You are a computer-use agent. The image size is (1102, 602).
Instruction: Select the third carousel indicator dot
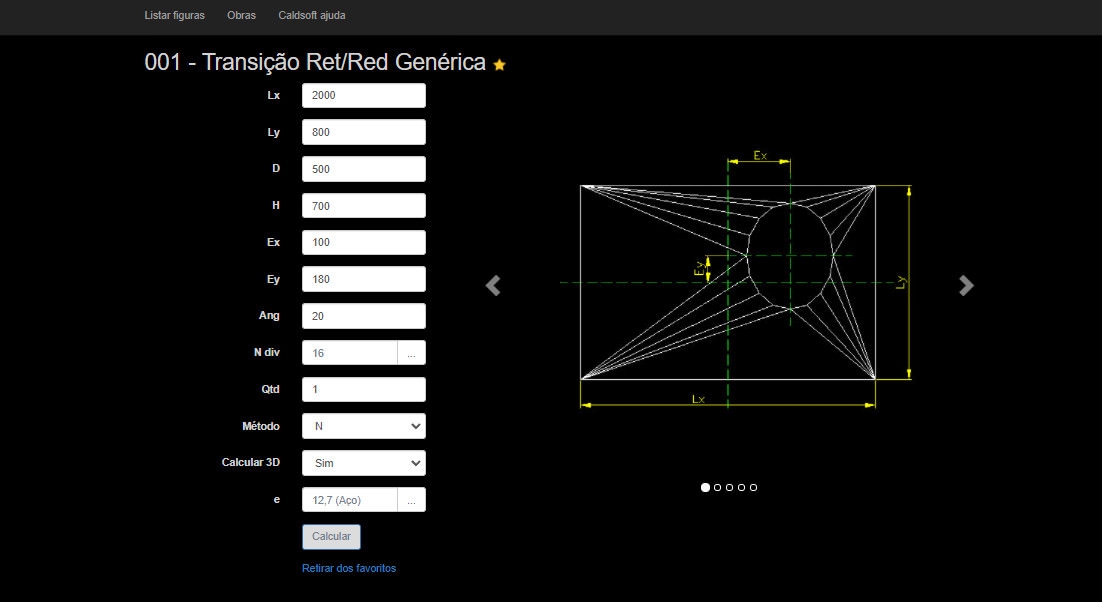coord(729,488)
